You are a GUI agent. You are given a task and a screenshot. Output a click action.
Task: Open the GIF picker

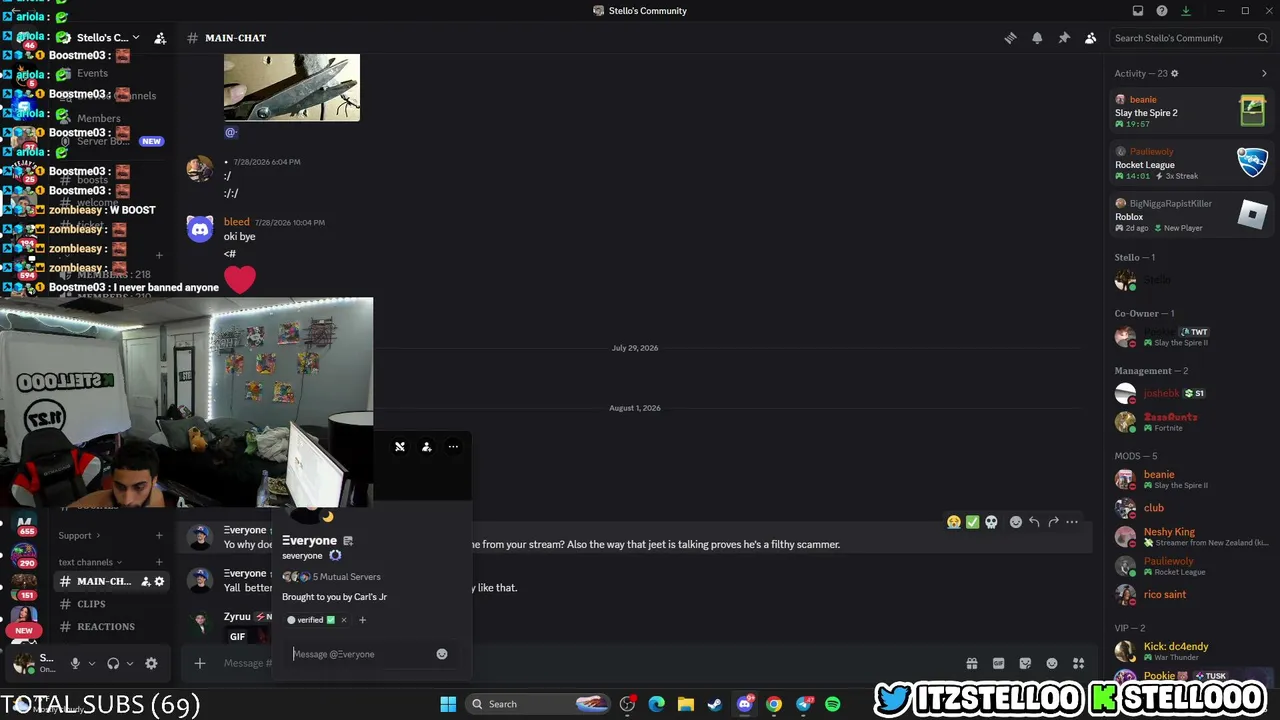[998, 663]
